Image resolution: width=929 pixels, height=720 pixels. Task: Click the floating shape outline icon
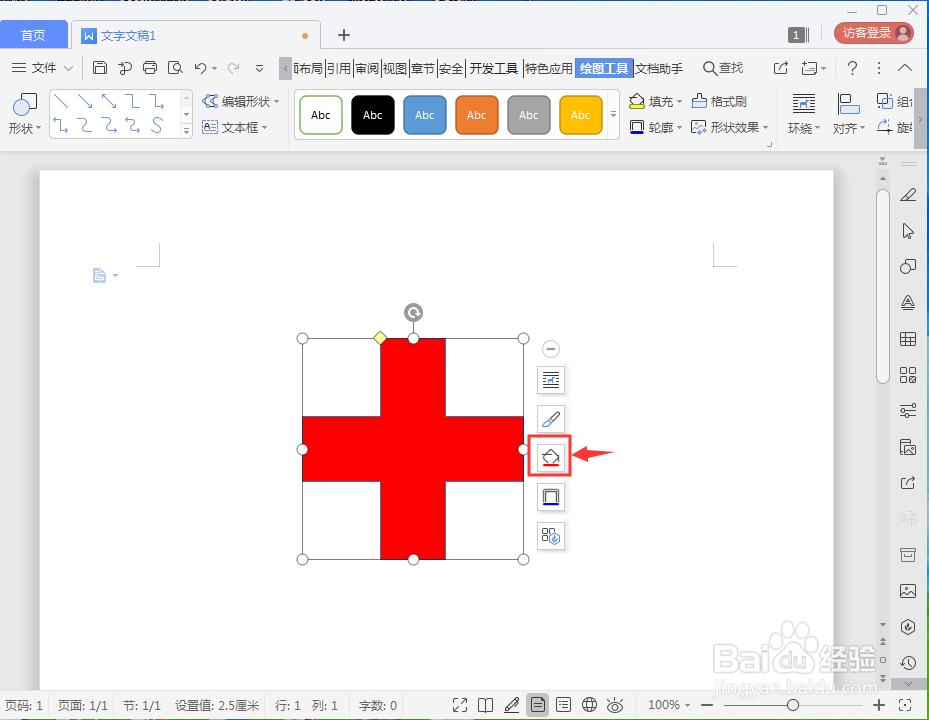(x=551, y=497)
